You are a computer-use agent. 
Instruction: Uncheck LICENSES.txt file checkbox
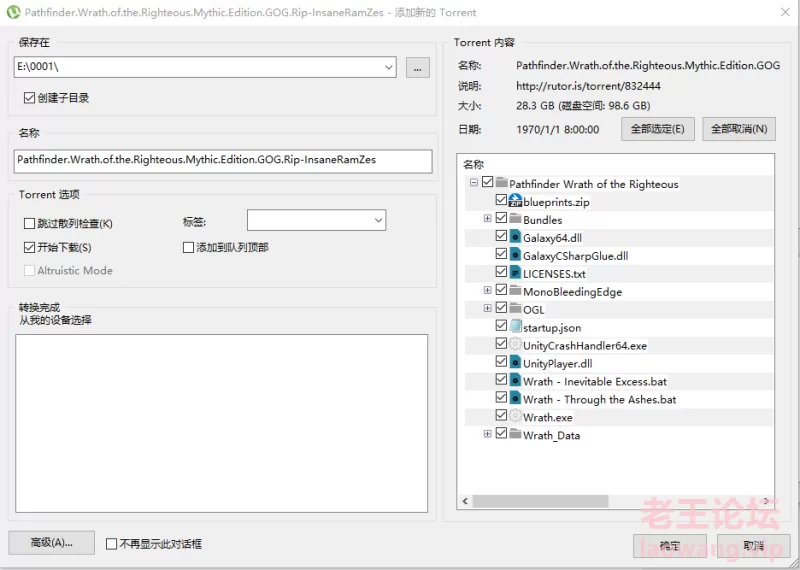[501, 272]
